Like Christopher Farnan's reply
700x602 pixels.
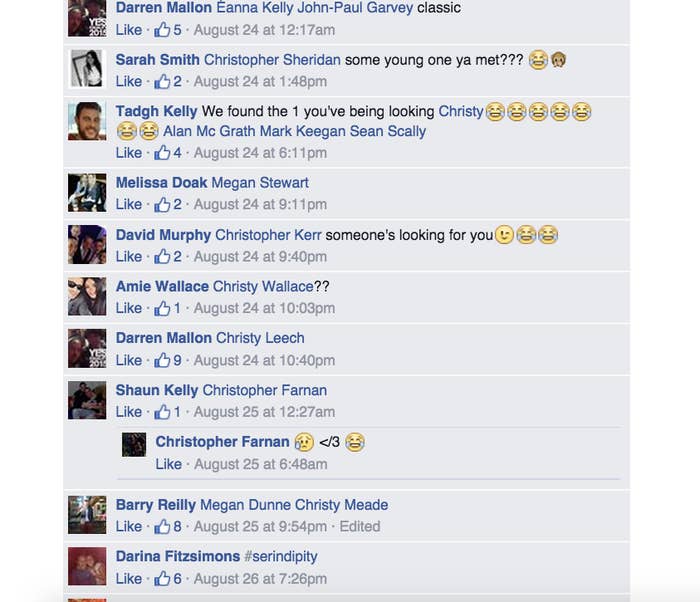pos(168,464)
